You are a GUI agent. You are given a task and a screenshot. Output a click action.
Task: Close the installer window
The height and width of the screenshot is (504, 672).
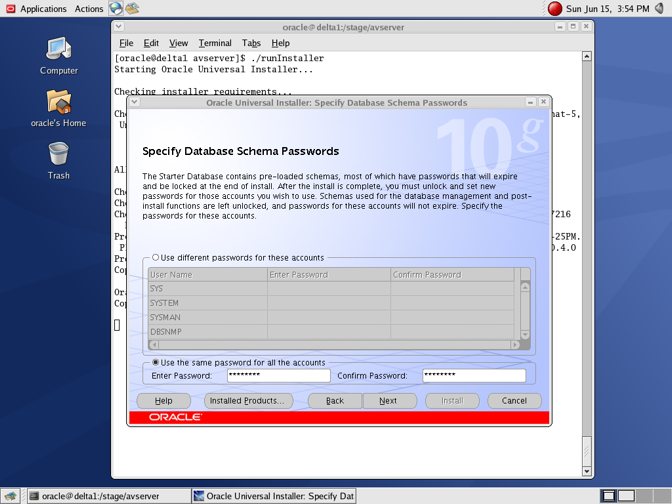pos(543,102)
